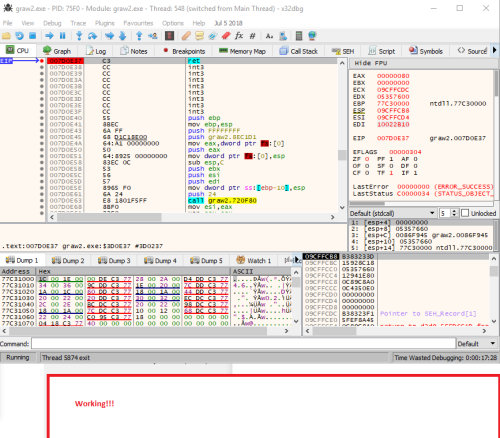Open the Memory Map tab
500x438 pixels.
242,51
